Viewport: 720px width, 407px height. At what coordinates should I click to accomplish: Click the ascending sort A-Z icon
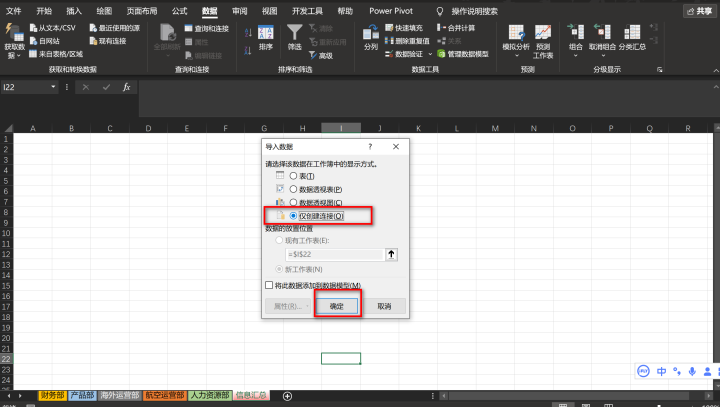coord(248,33)
